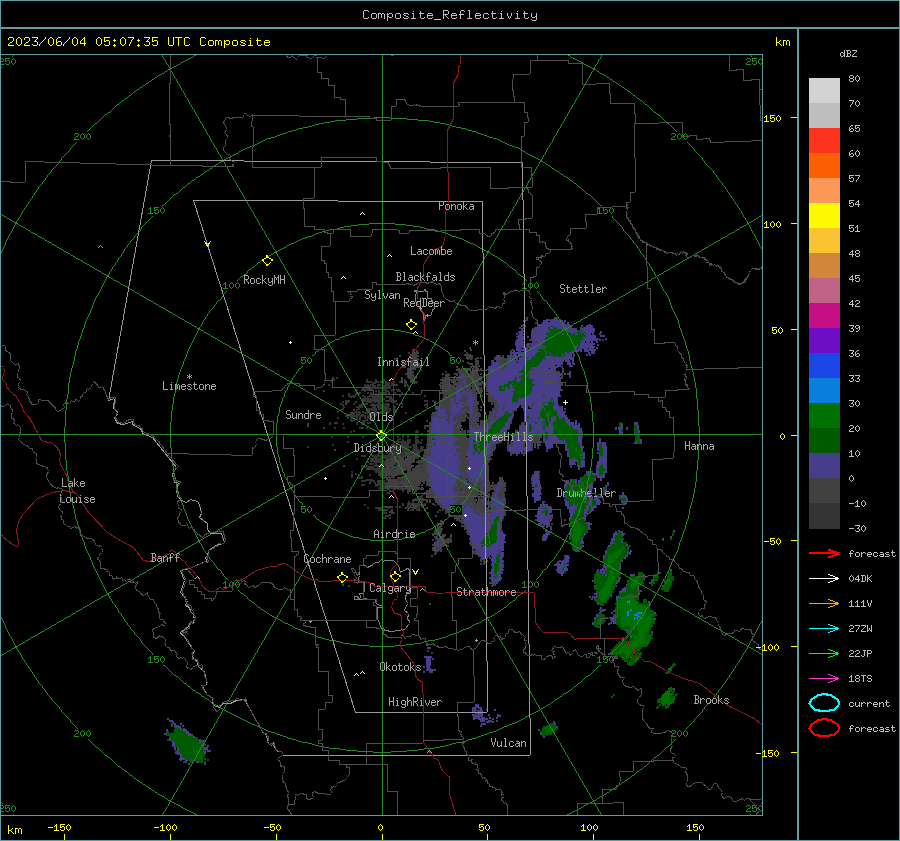This screenshot has width=900, height=841.
Task: Click the green radar echo south of Banff
Action: tap(187, 742)
